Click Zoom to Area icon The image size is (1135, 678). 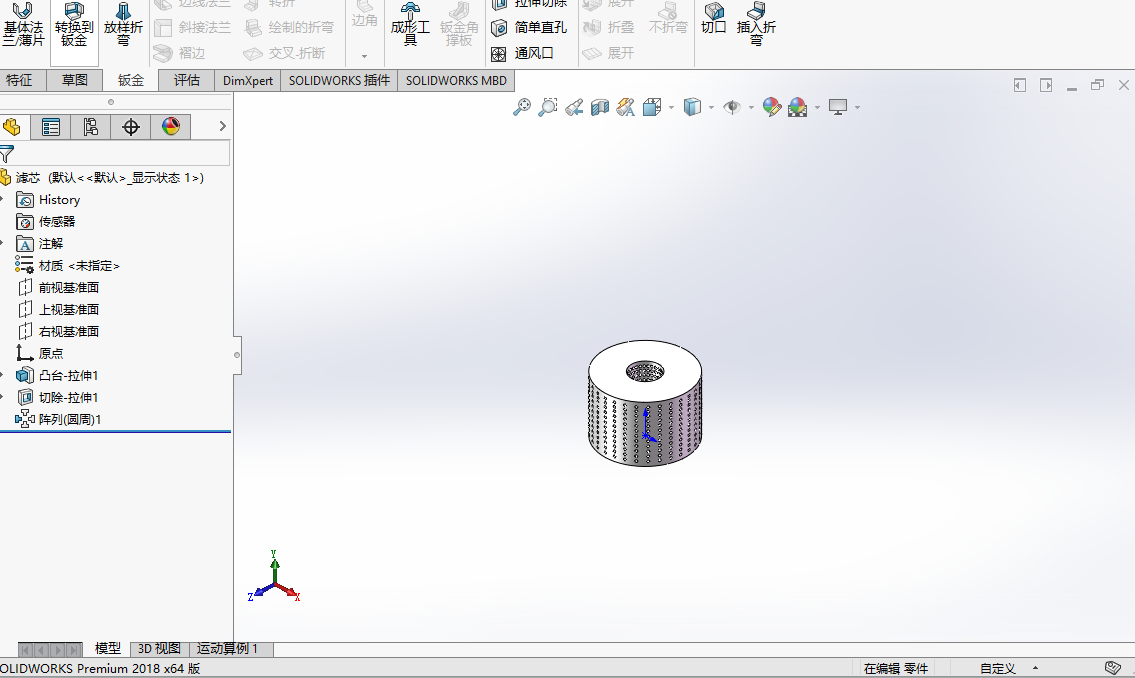click(548, 108)
